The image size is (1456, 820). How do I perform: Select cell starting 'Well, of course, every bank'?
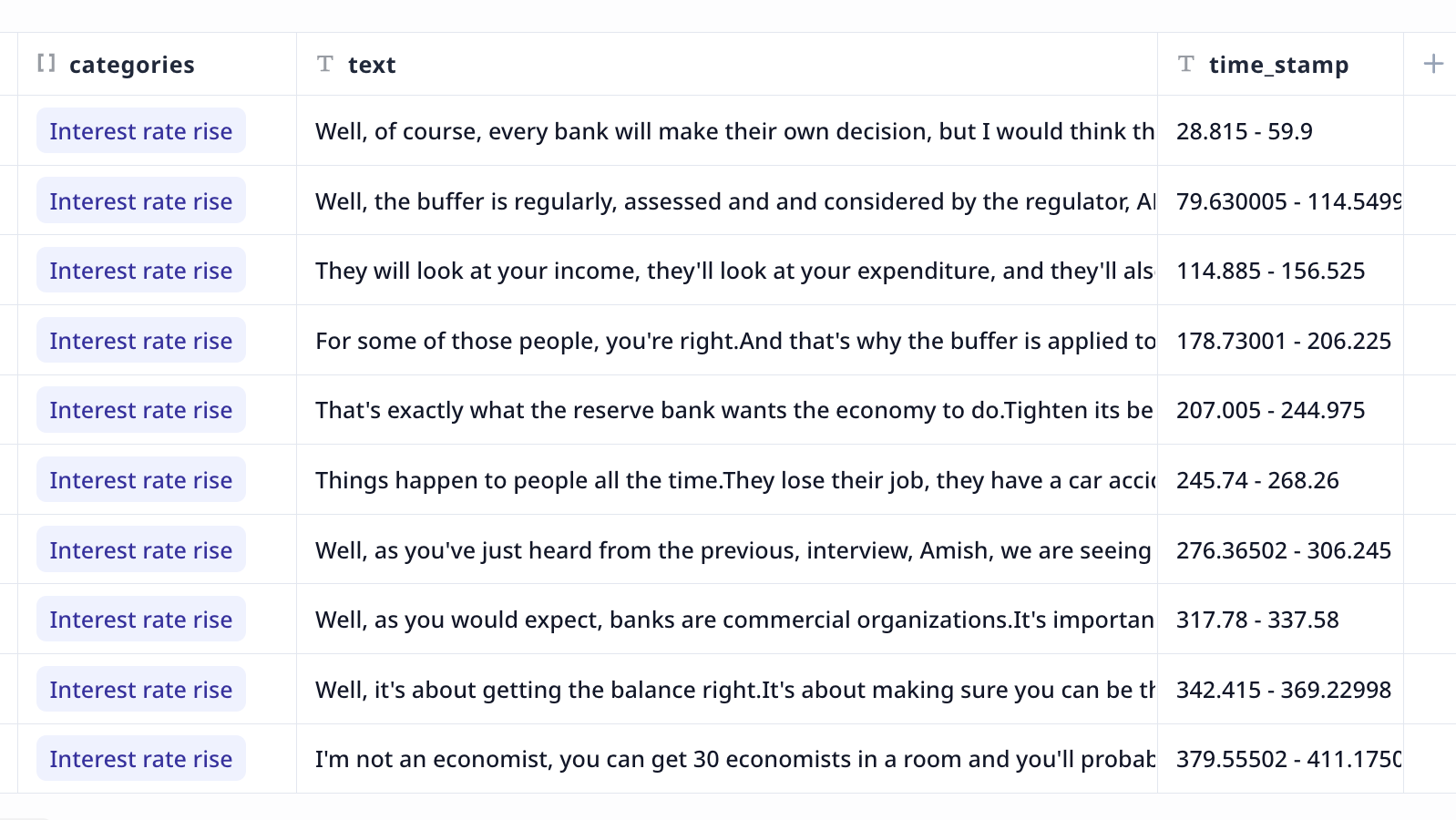(727, 131)
